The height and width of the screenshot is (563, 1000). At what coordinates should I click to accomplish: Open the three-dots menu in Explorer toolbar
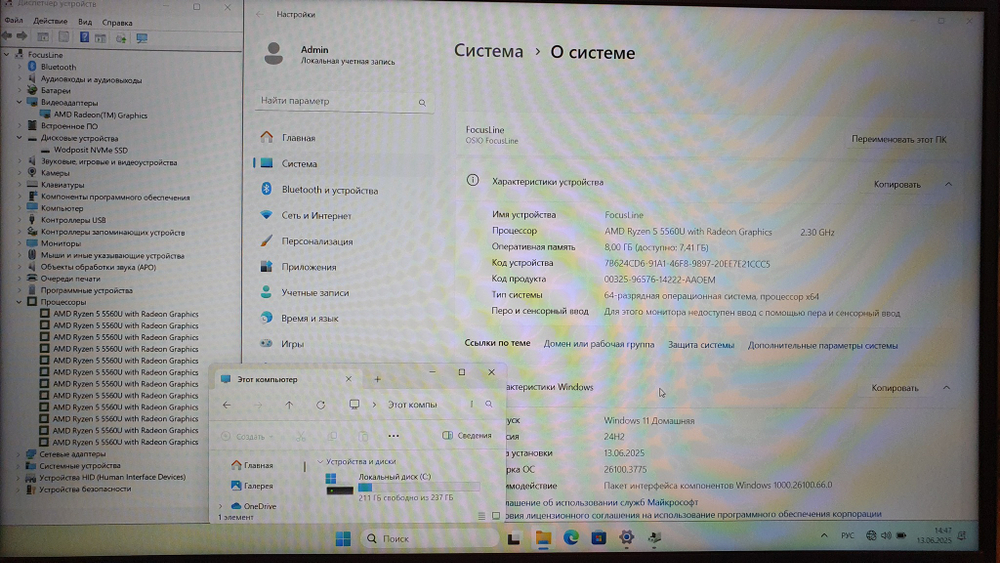[x=393, y=436]
